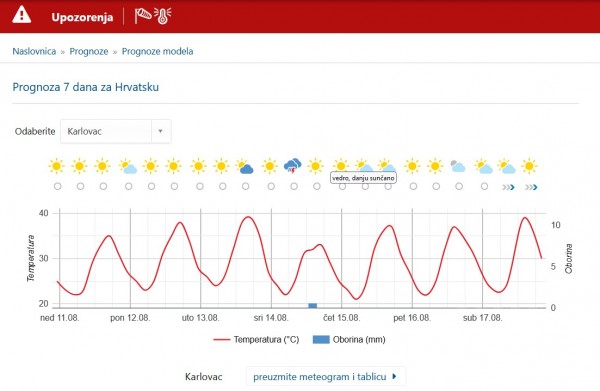
Task: Open Prognoze modela breadcrumb link
Action: pyautogui.click(x=157, y=51)
